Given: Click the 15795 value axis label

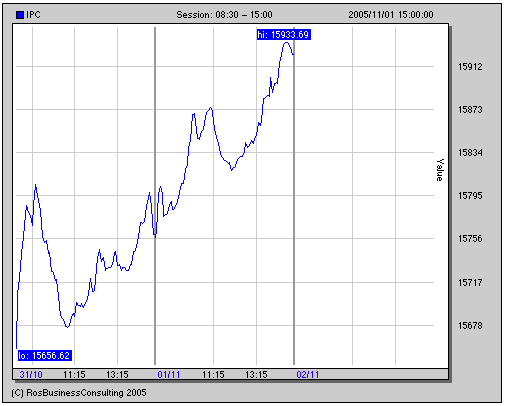Looking at the screenshot, I should coord(470,196).
